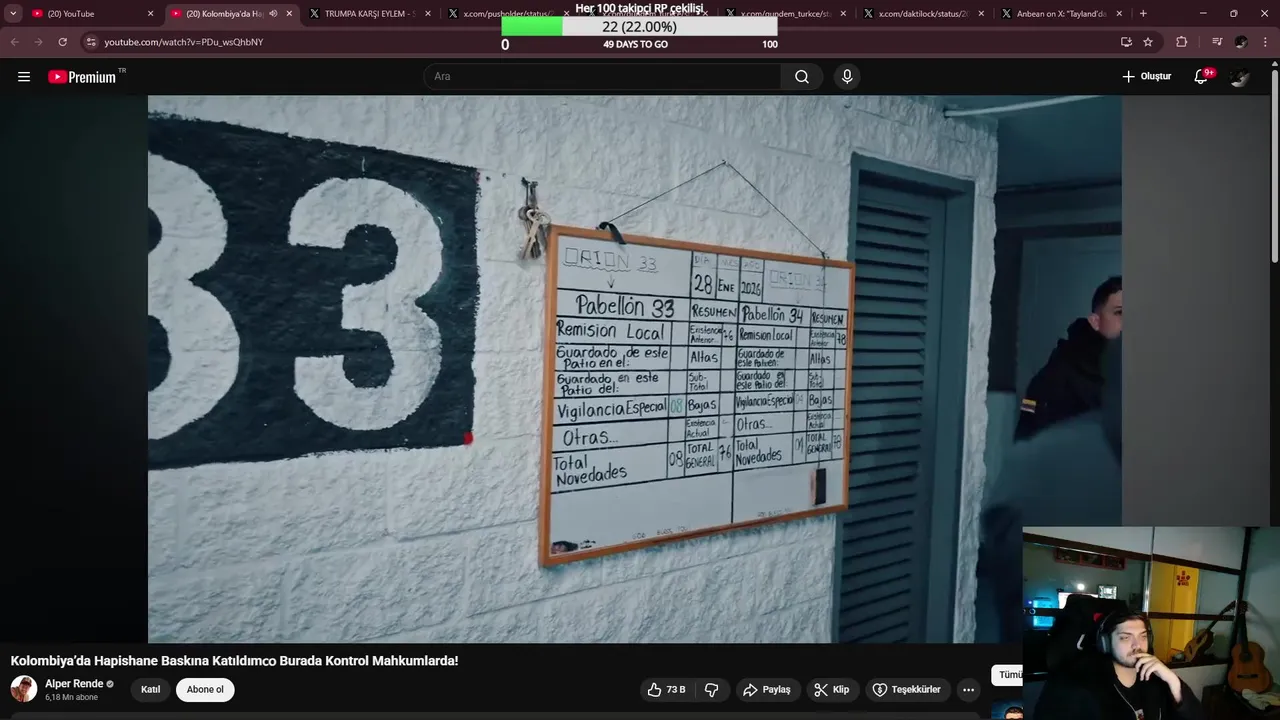
Task: Click the green follower goal progress bar
Action: tap(639, 27)
